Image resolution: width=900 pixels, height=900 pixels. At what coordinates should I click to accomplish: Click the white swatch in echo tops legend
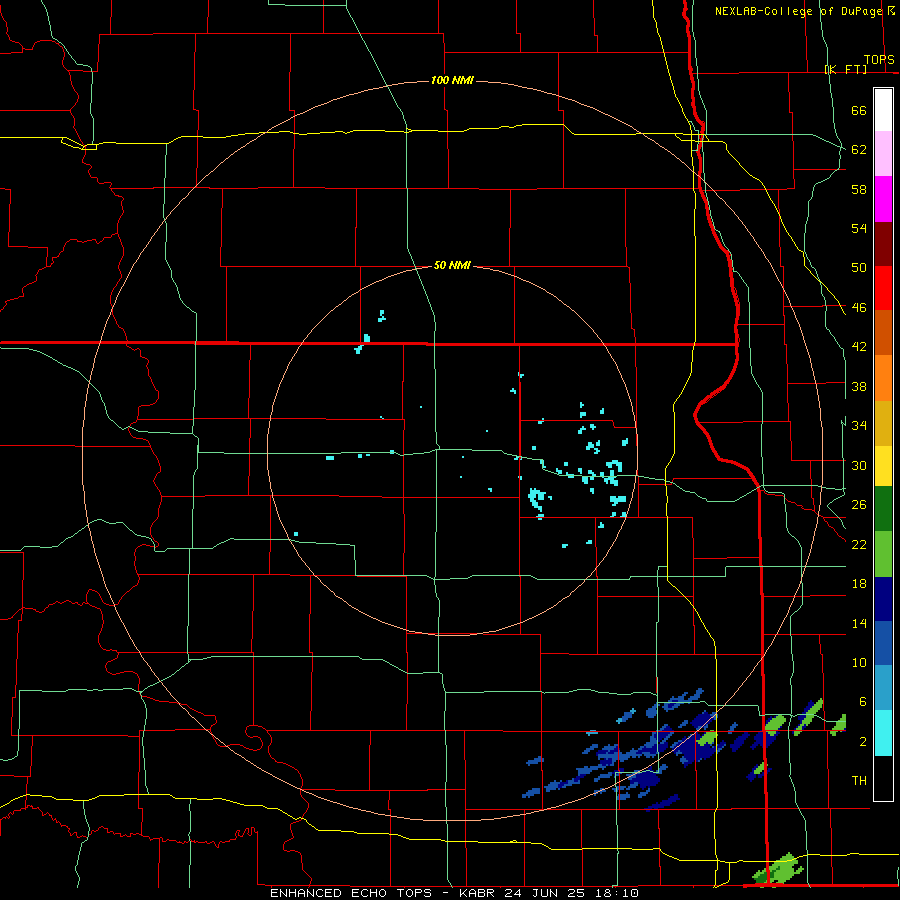tap(883, 110)
